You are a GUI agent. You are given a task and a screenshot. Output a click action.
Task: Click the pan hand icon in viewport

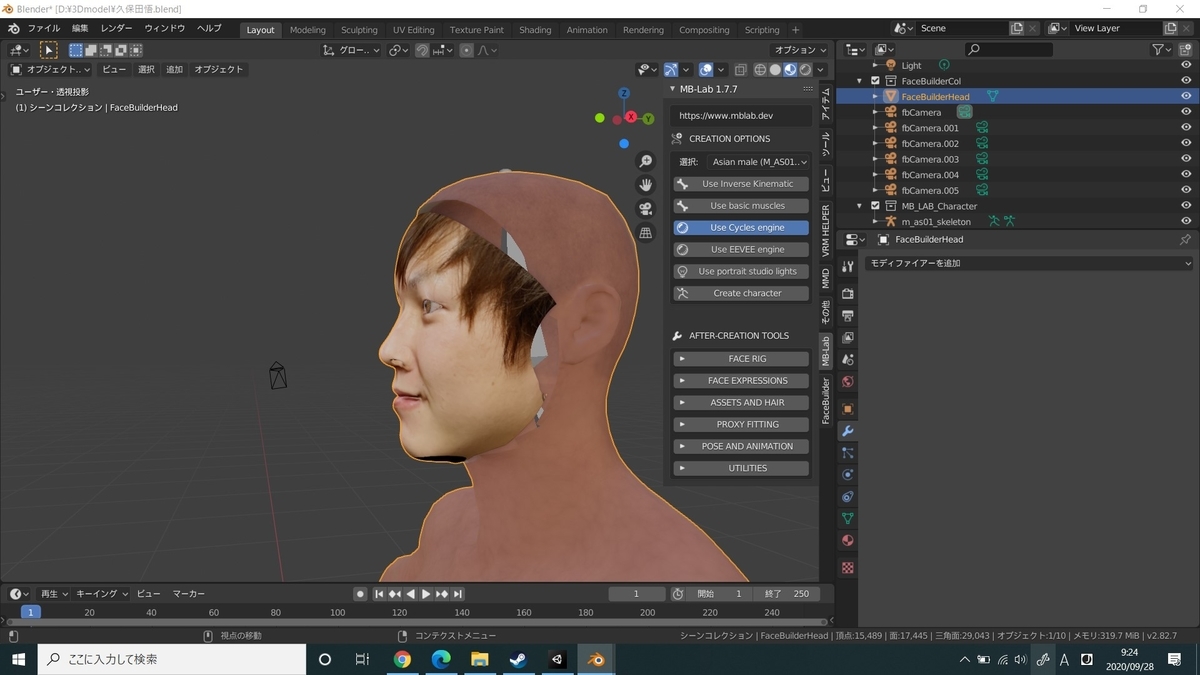pos(646,184)
